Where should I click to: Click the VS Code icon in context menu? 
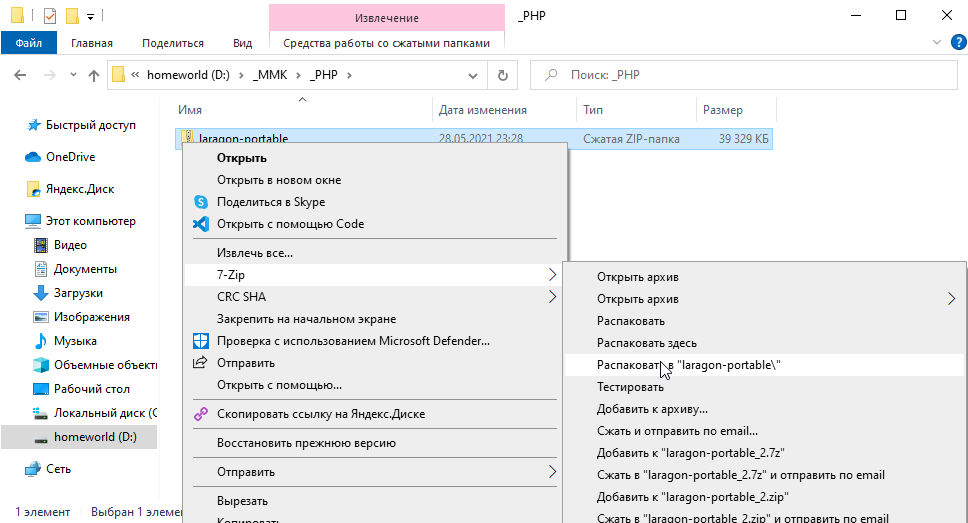coord(199,224)
